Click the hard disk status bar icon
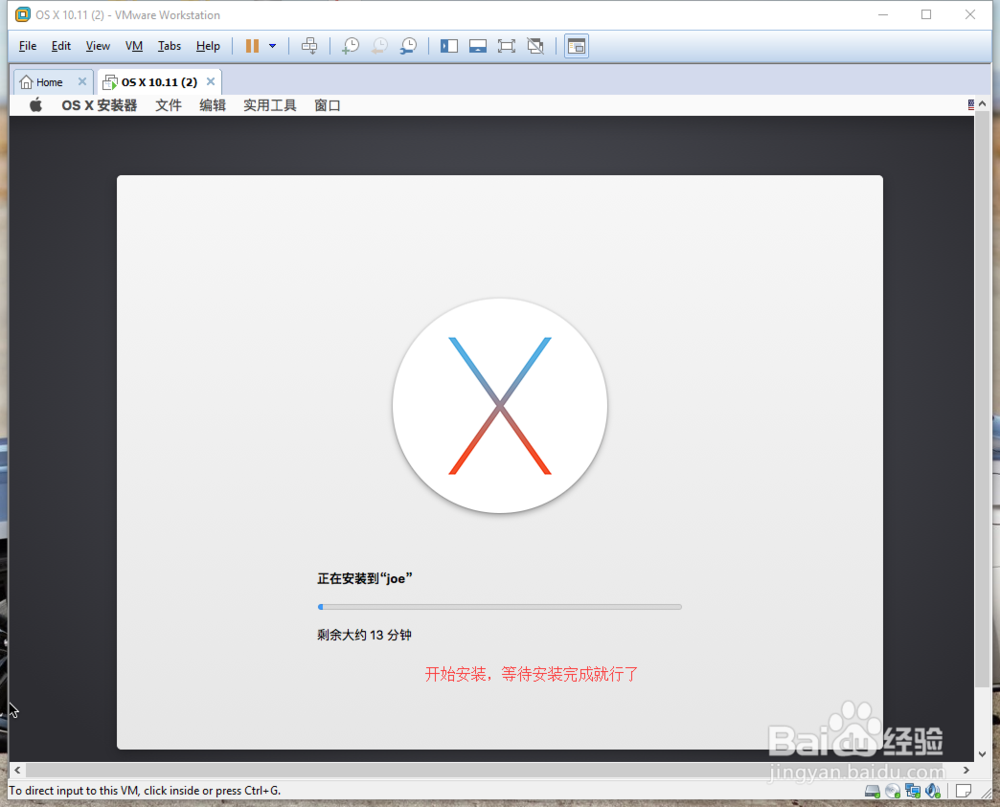 point(872,792)
